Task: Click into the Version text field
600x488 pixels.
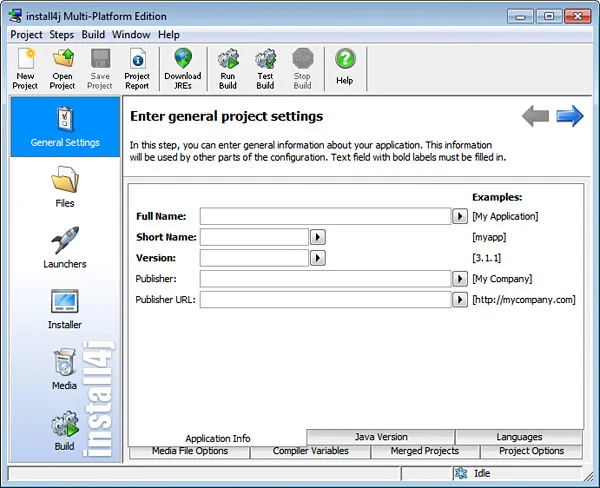Action: (254, 258)
